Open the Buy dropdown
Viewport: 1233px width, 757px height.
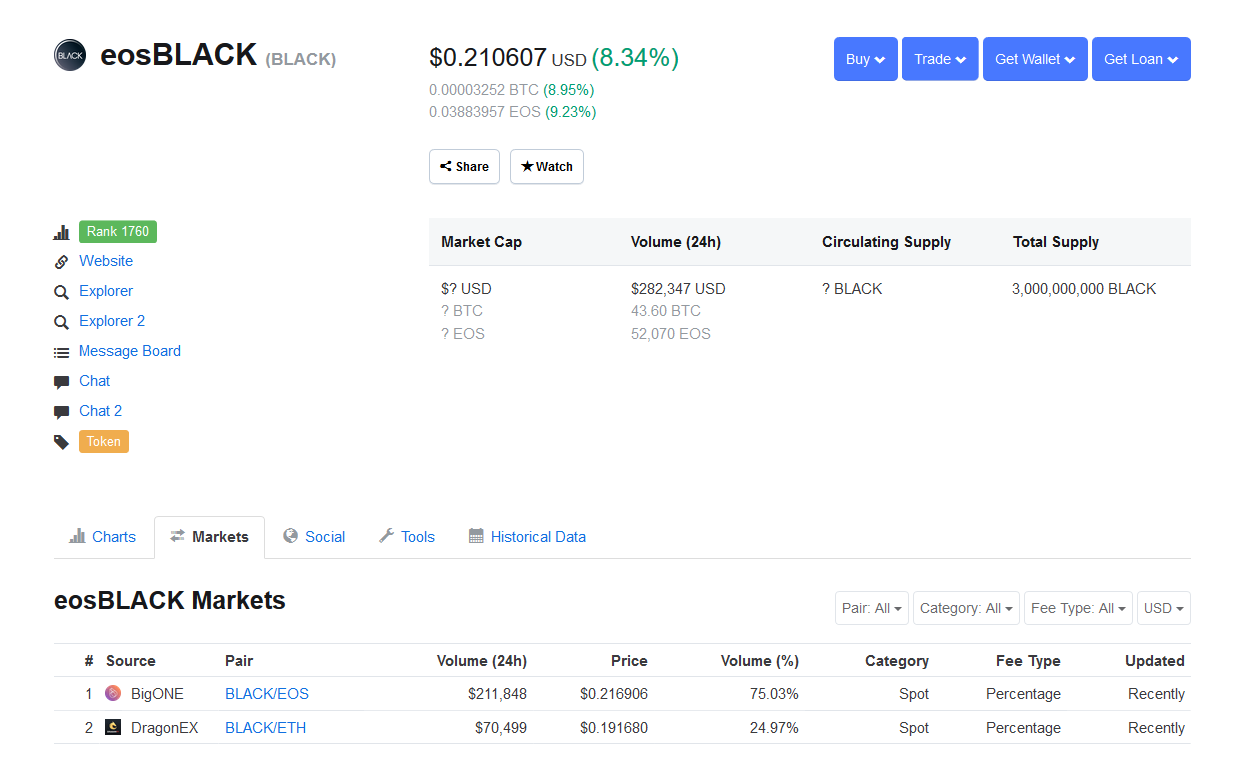click(x=866, y=59)
